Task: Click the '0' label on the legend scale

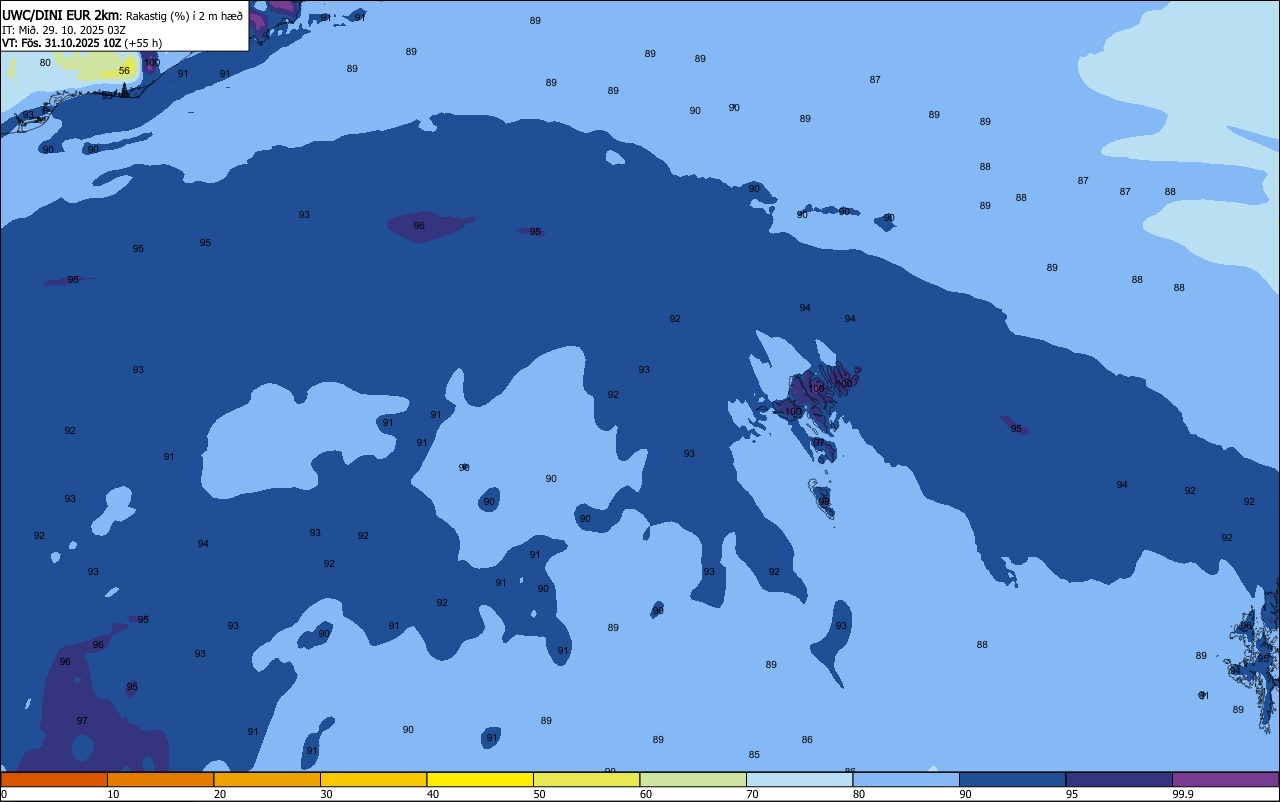Action: pyautogui.click(x=4, y=794)
